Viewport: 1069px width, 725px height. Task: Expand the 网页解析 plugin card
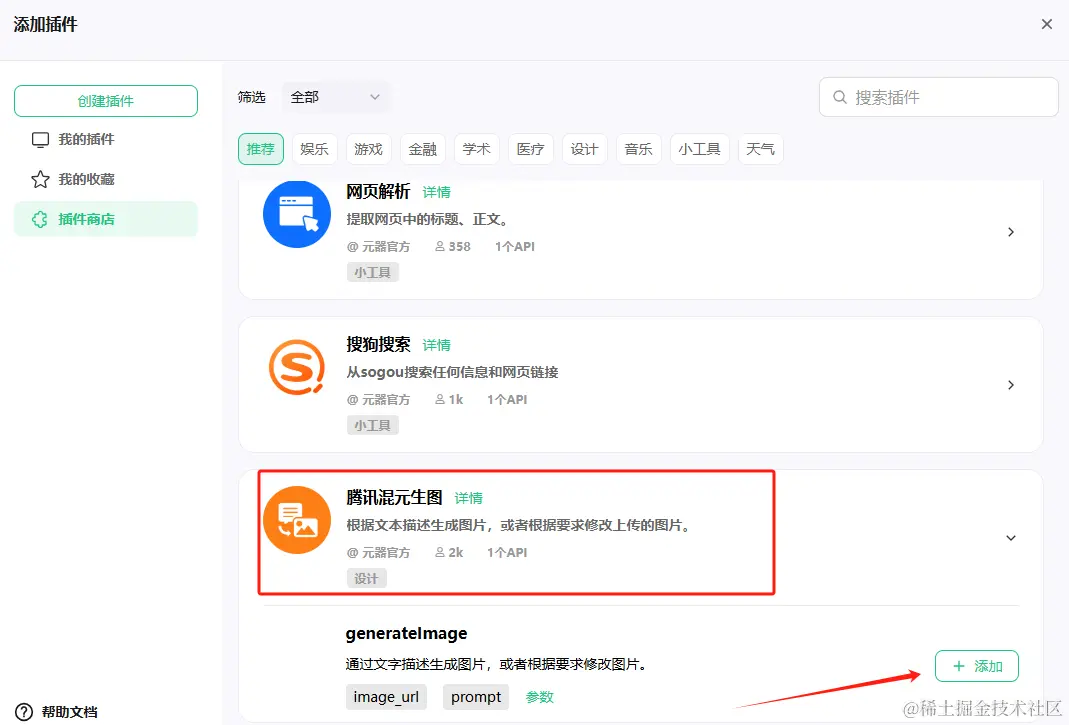point(1011,232)
